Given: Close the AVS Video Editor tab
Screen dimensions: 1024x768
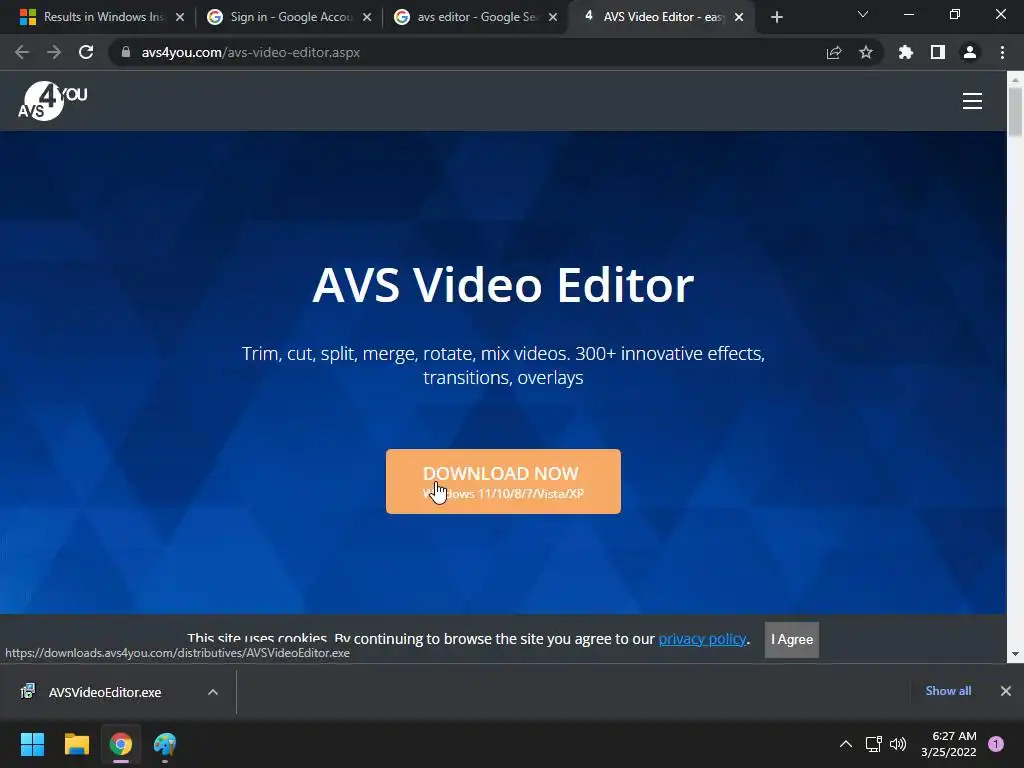Looking at the screenshot, I should coord(739,17).
